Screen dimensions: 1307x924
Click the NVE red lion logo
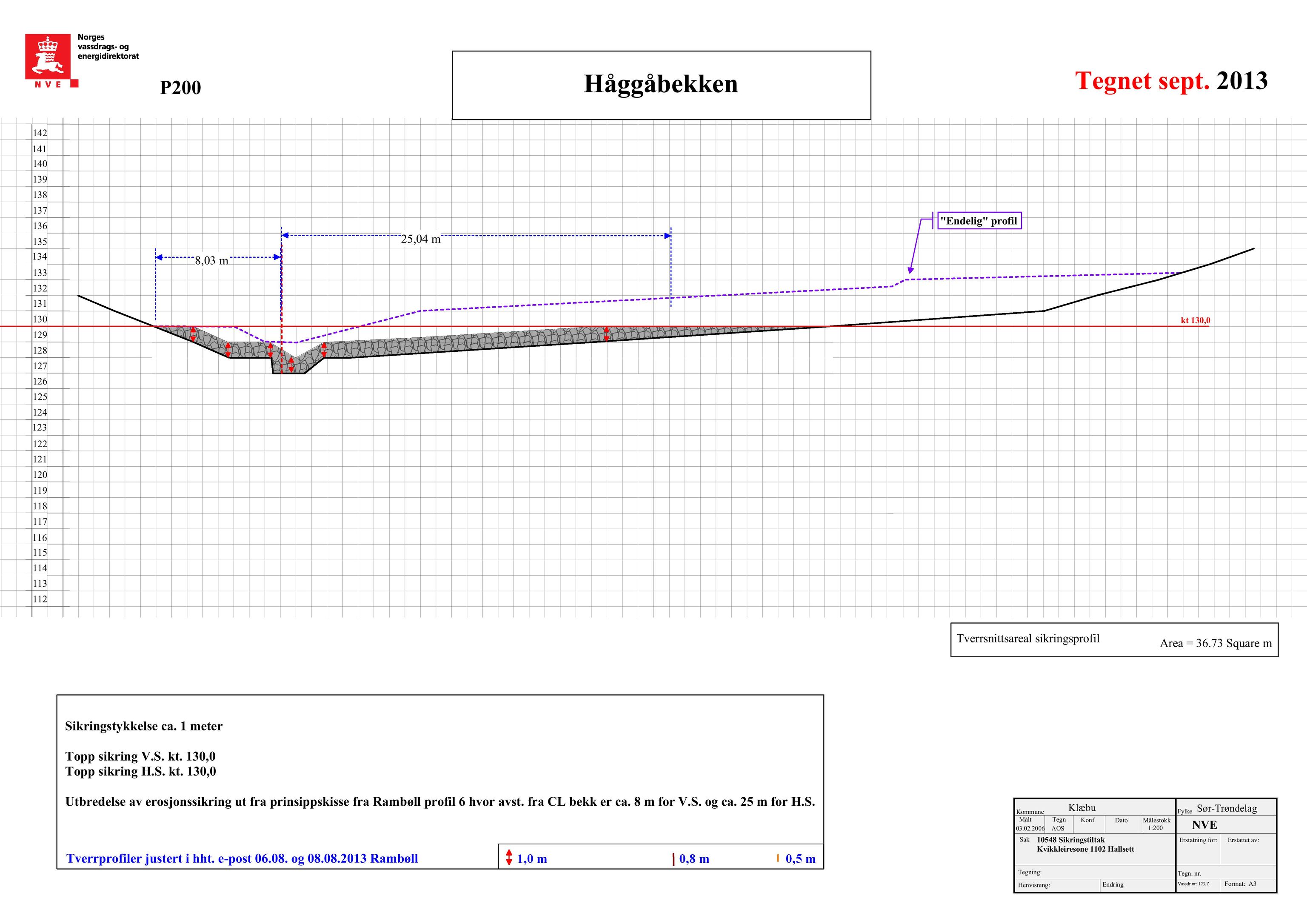(51, 61)
